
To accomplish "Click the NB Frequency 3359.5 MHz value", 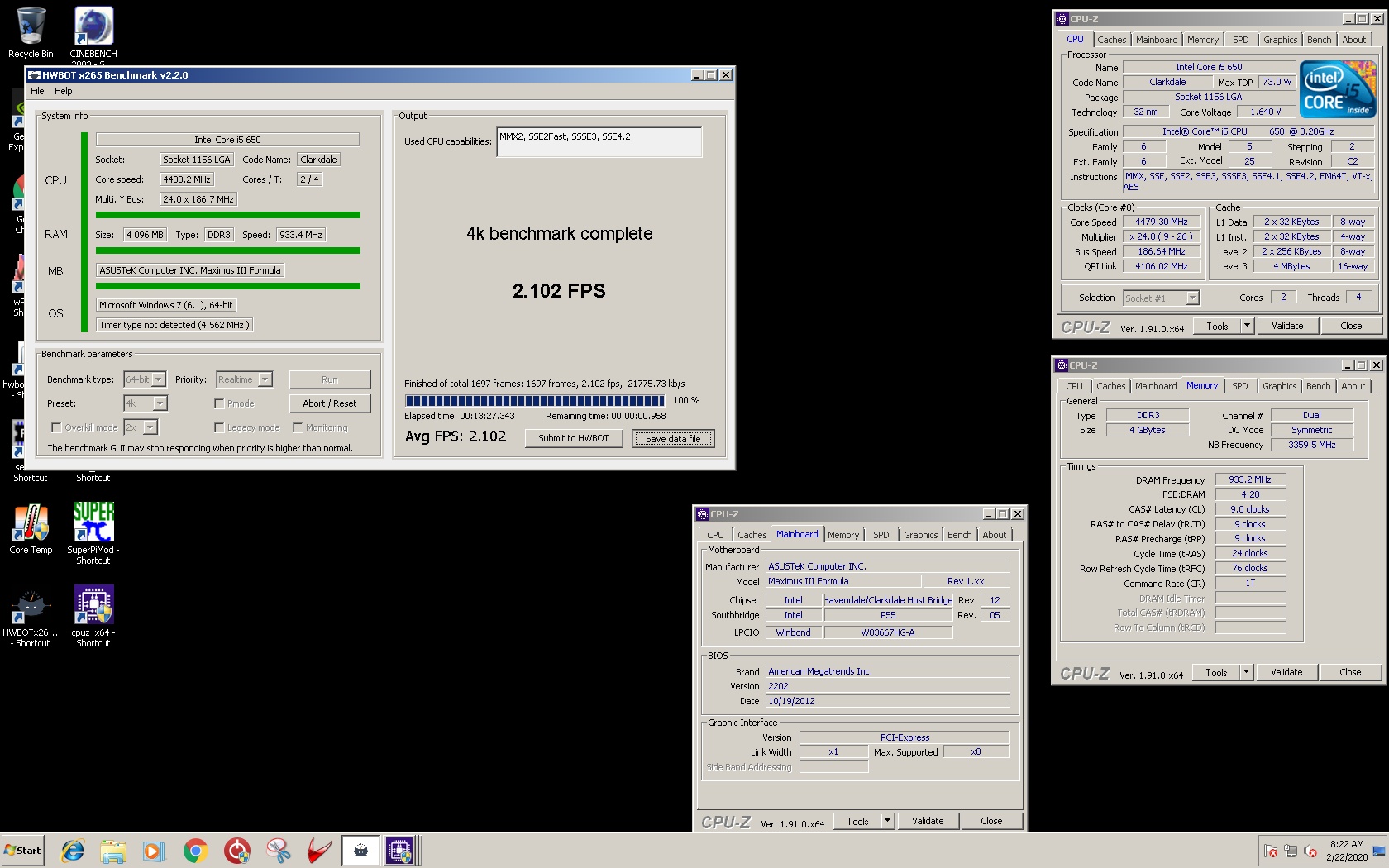I will coord(1312,446).
